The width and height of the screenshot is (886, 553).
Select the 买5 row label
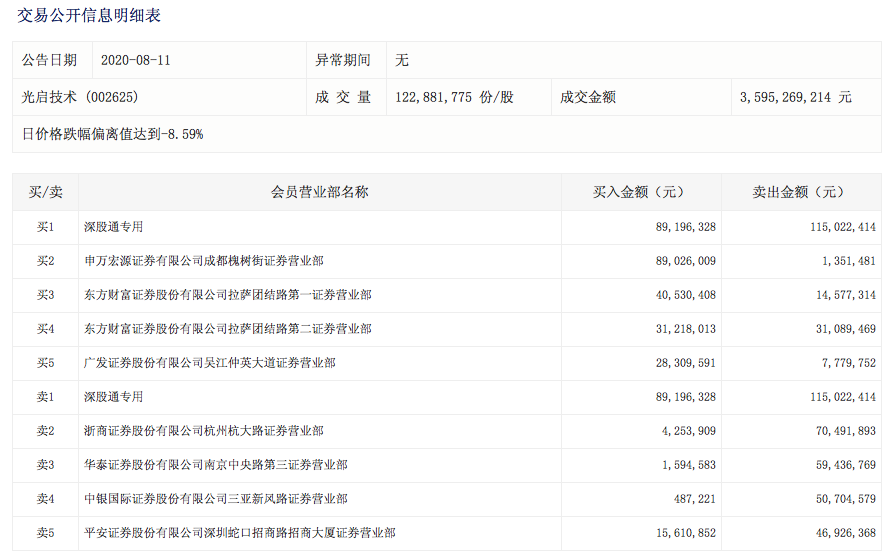click(46, 363)
